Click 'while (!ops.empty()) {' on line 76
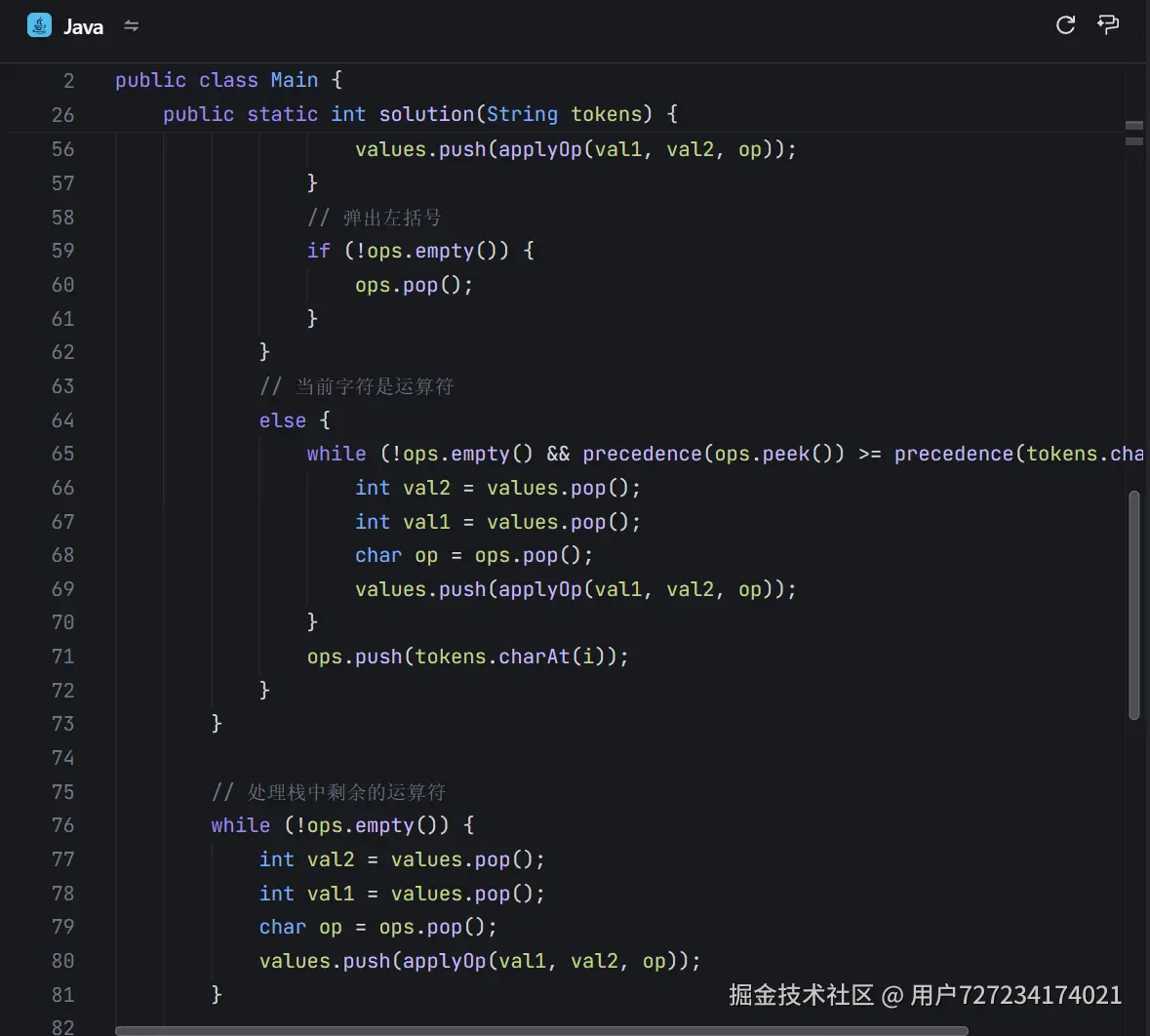 coord(342,825)
